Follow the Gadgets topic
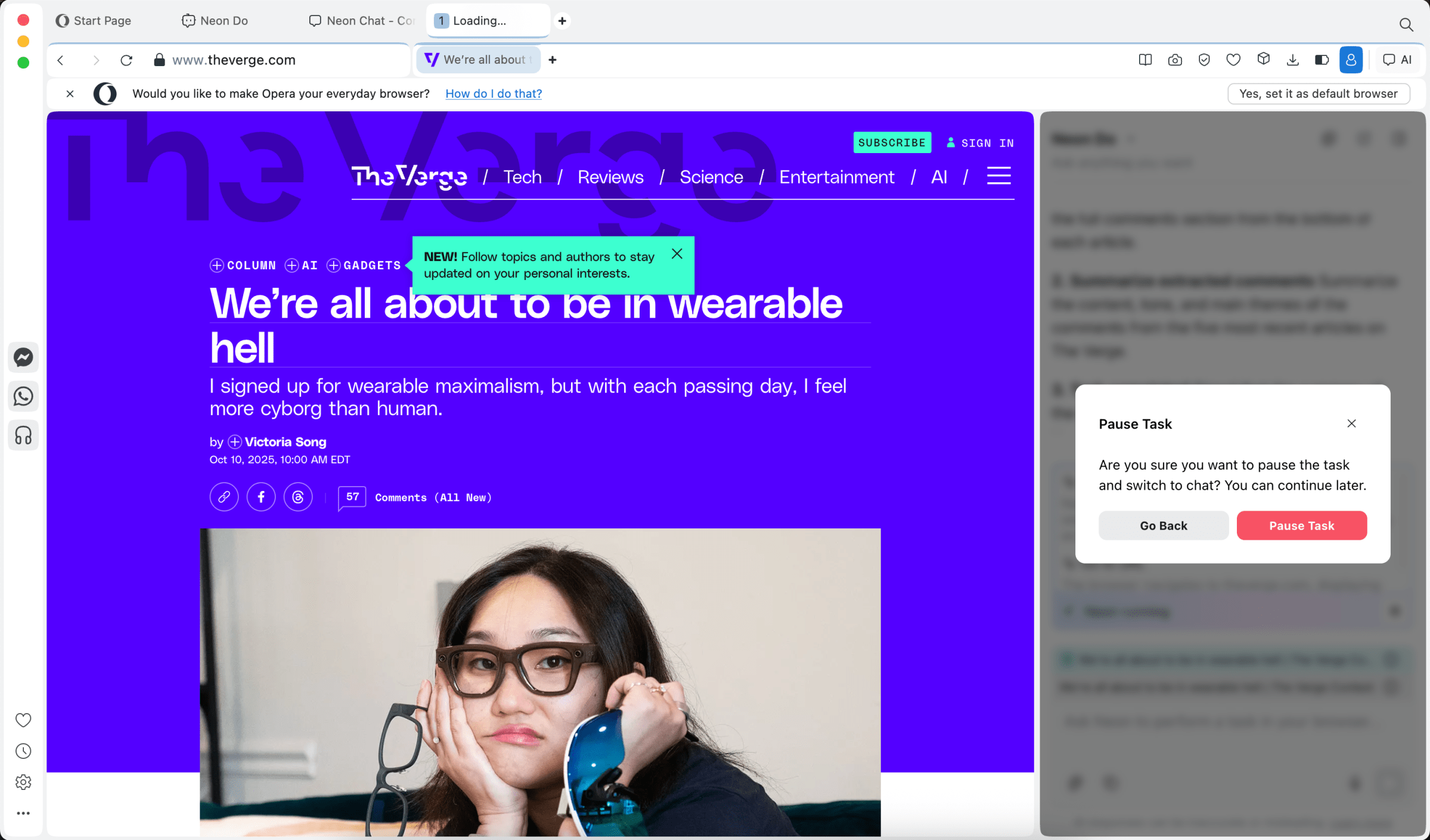Screen dimensions: 1430x840 coord(334,265)
